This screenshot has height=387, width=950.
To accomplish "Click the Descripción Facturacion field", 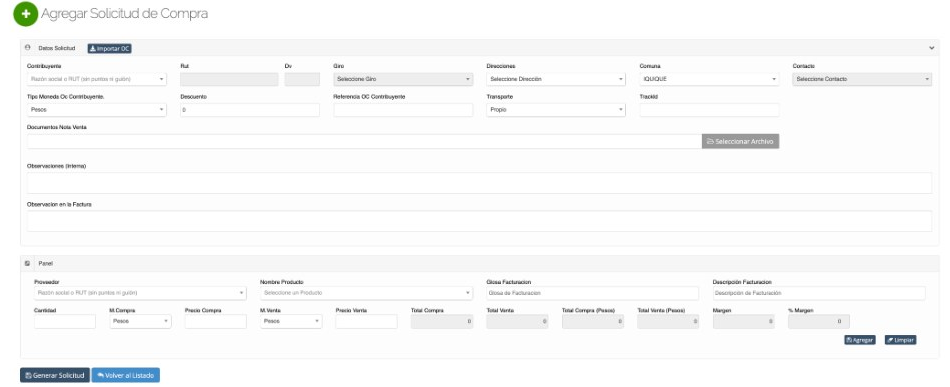I will (819, 293).
